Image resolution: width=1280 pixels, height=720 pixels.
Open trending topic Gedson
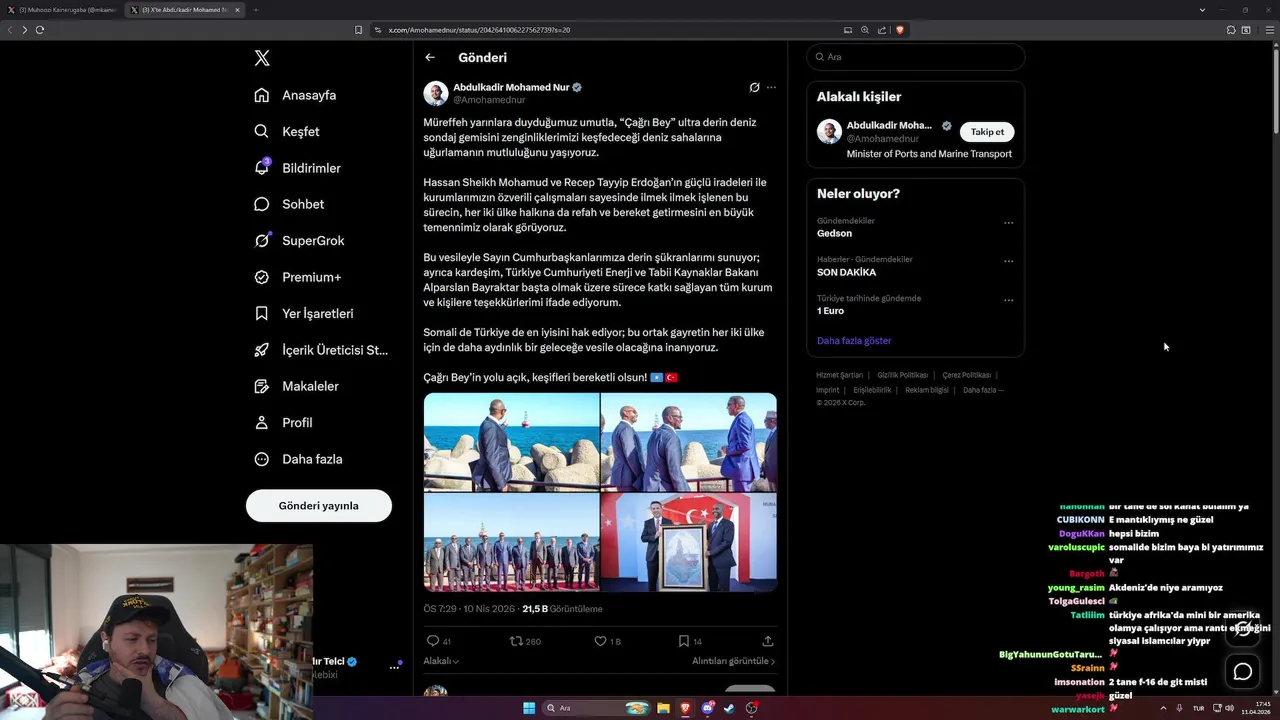[834, 233]
